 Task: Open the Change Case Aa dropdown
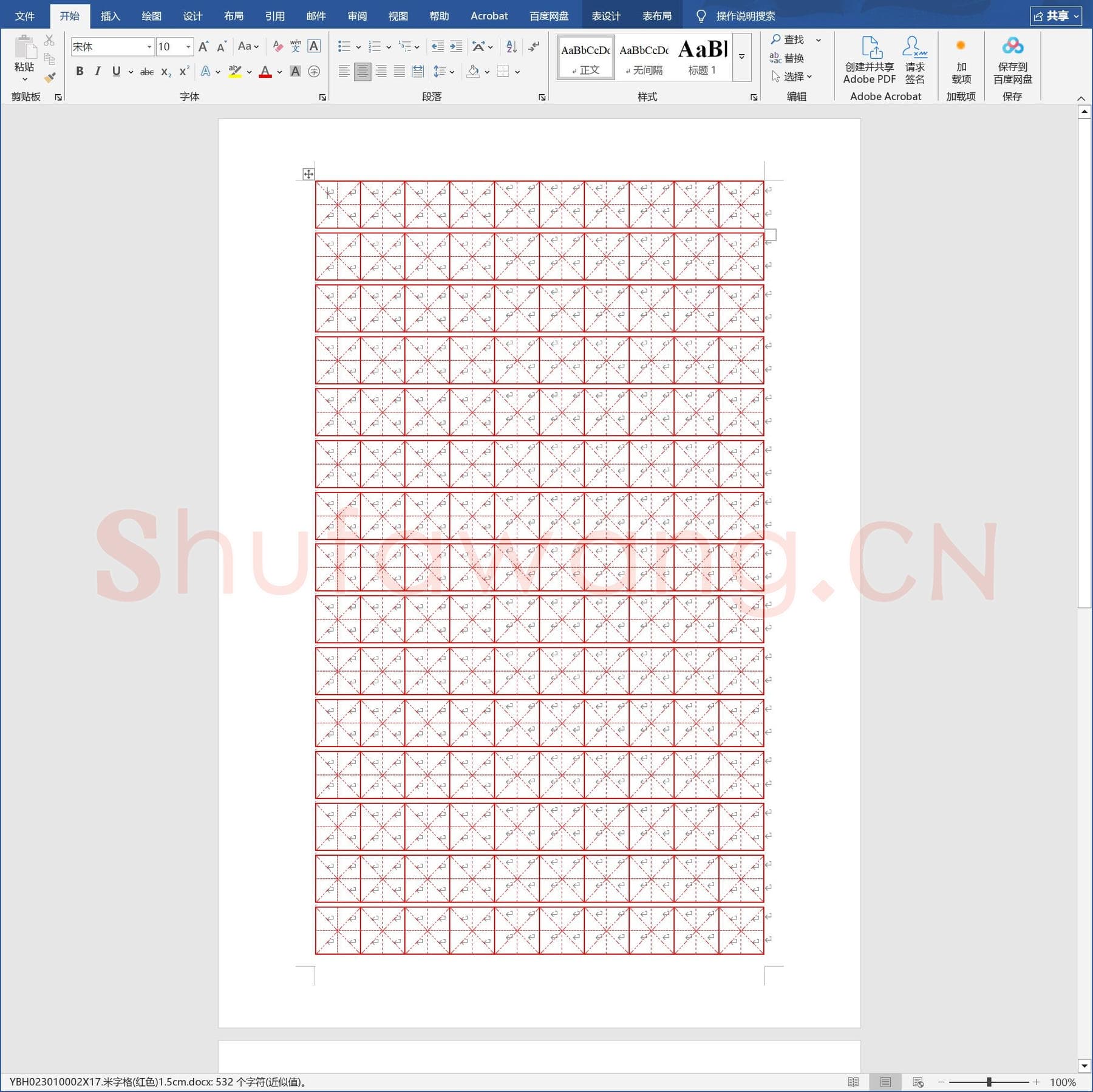tap(248, 46)
